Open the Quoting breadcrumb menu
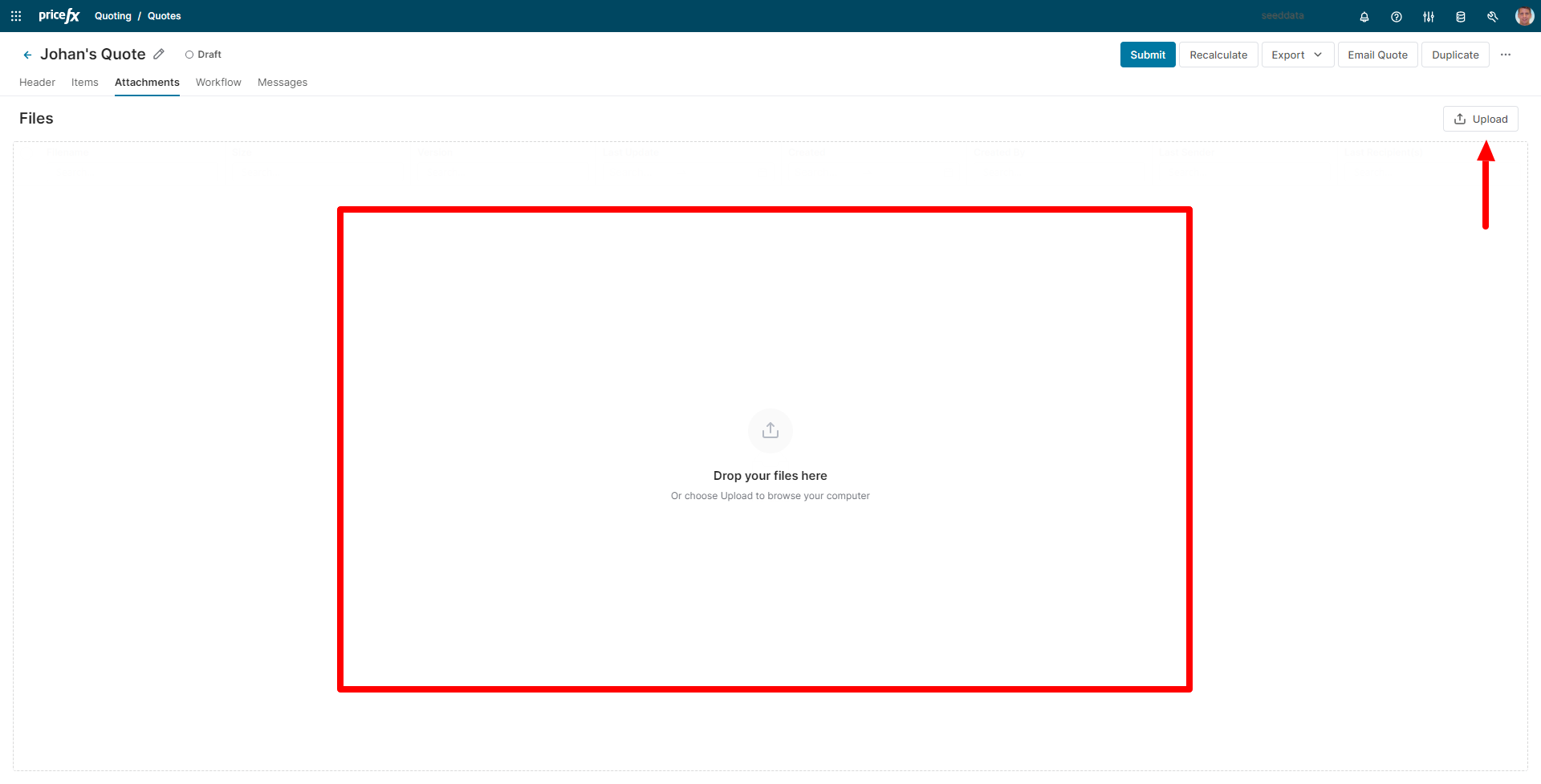This screenshot has height=784, width=1541. point(112,15)
